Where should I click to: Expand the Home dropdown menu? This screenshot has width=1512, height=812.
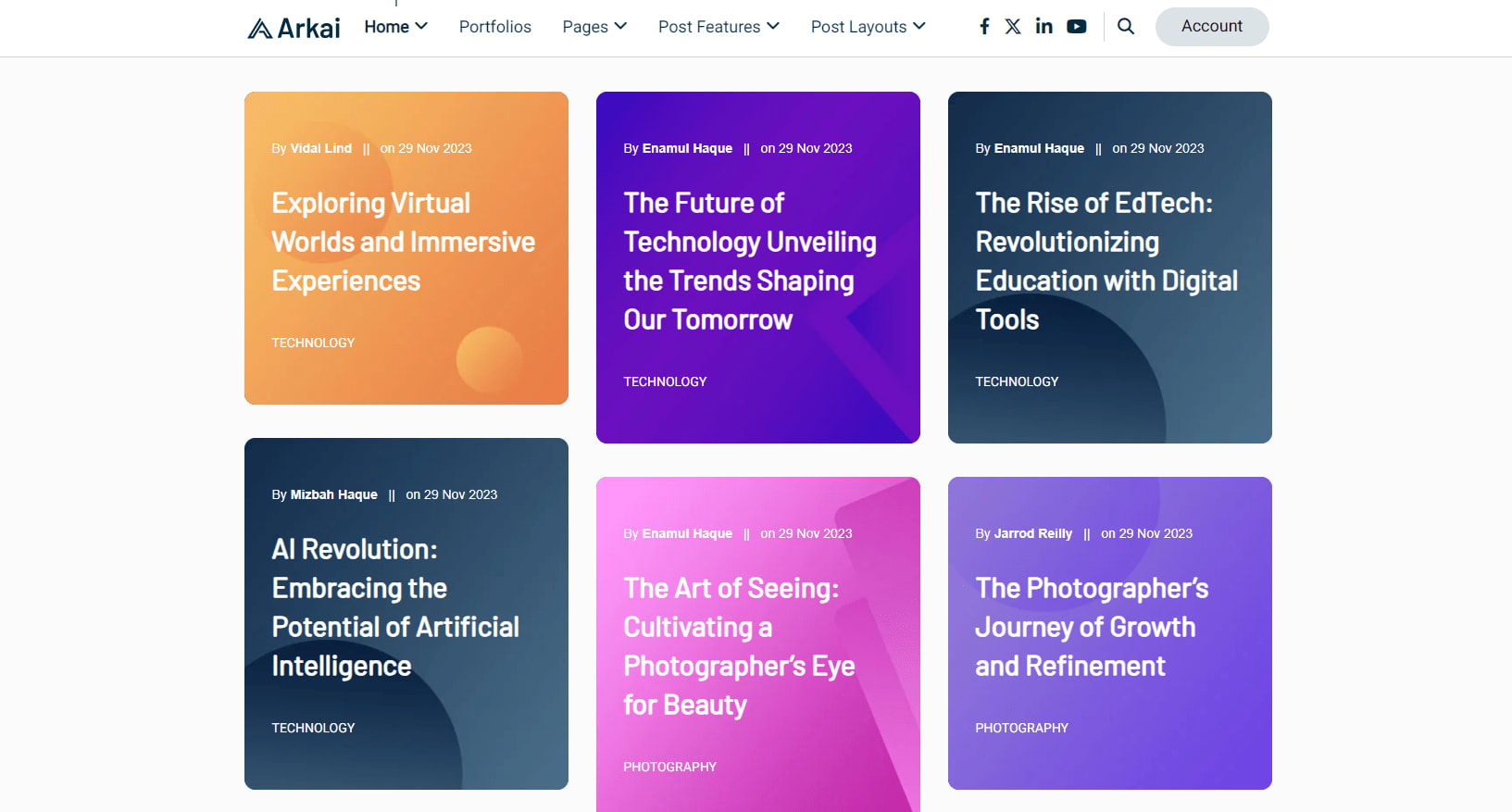pyautogui.click(x=395, y=27)
